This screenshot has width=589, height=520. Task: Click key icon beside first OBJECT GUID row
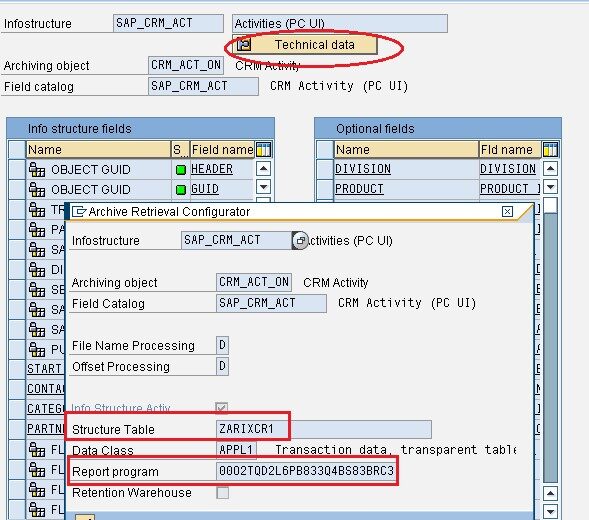click(x=37, y=169)
